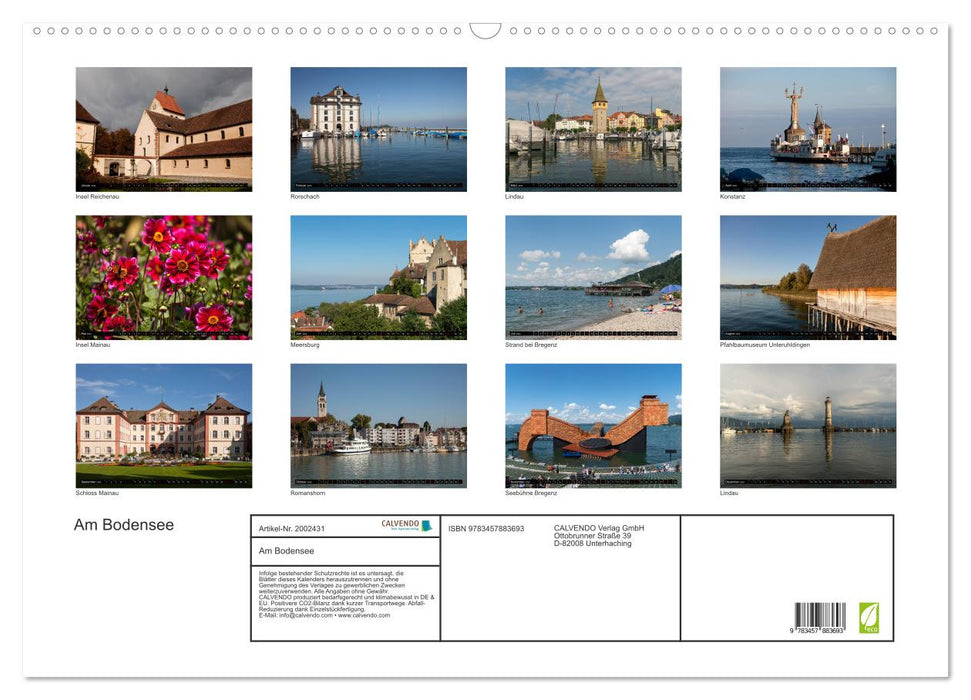Click the Seebühne Bregenz picture
Viewport: 971px width, 700px height.
pos(593,426)
